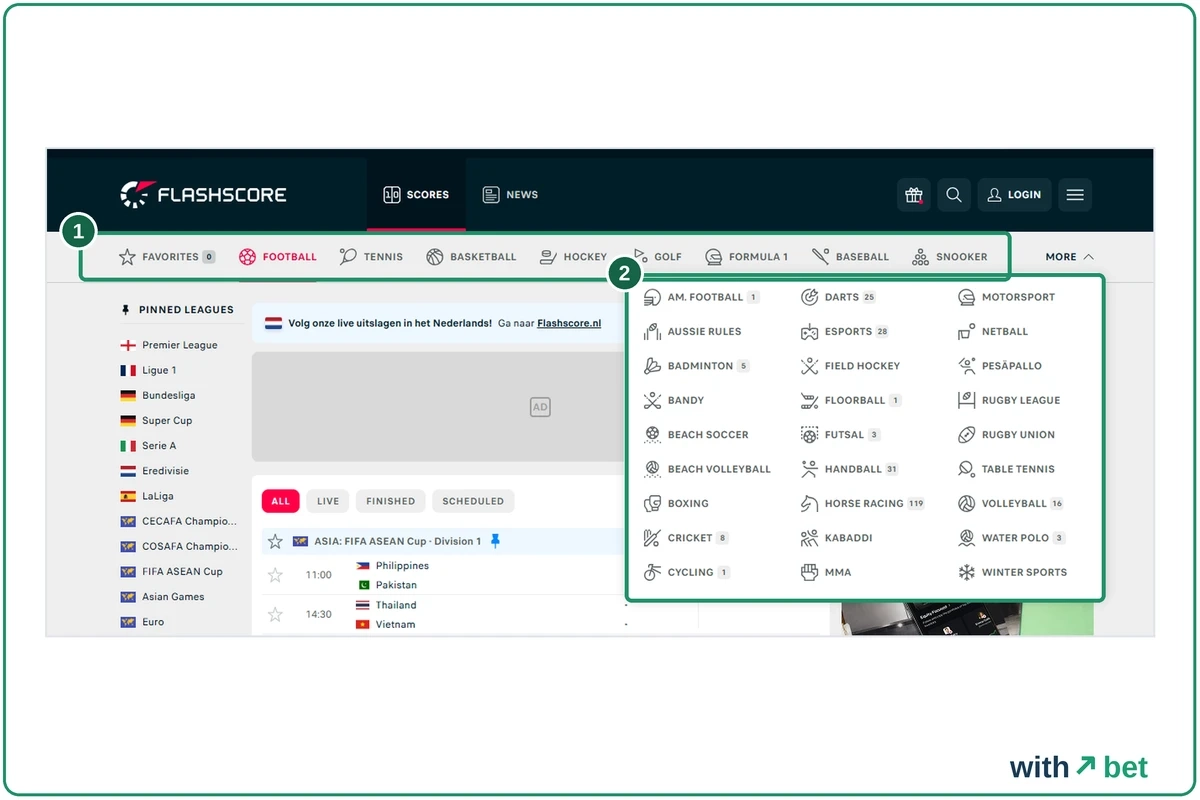Open Premier League in pinned leagues
Screen dimensions: 1200x800
(179, 345)
